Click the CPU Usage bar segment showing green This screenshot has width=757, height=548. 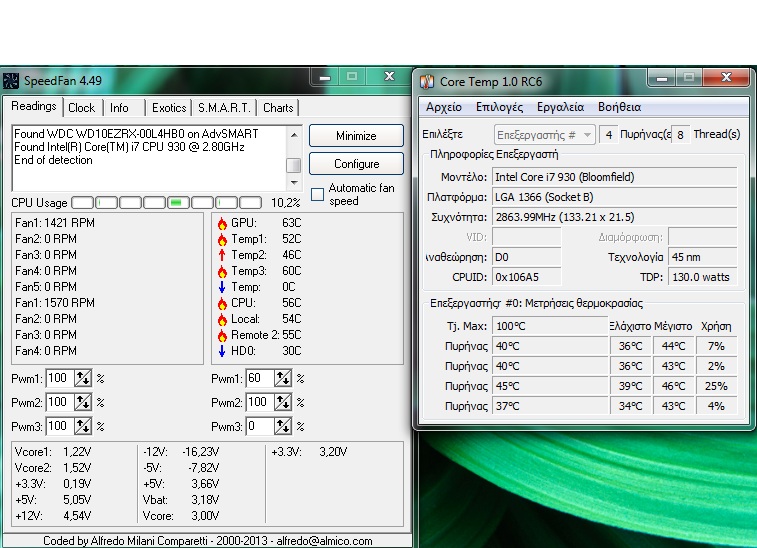(178, 203)
